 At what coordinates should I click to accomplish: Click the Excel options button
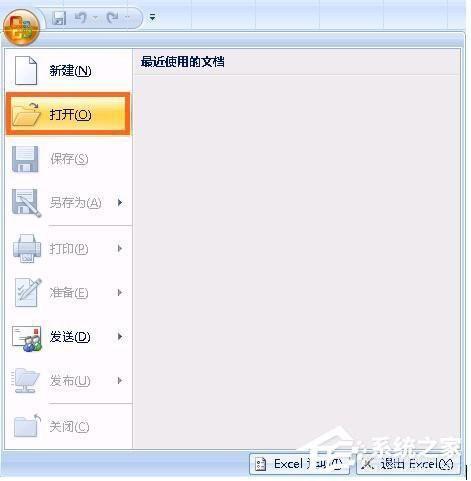pyautogui.click(x=299, y=464)
